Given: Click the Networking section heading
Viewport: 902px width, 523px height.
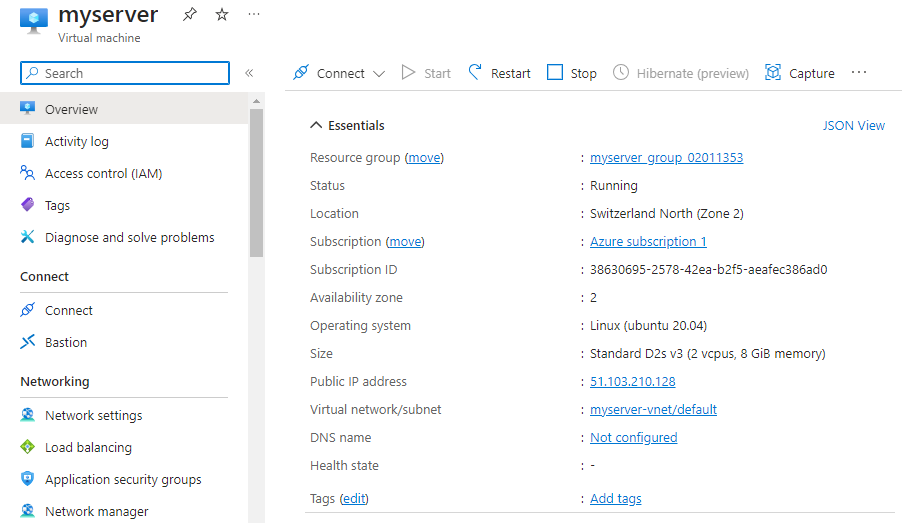Looking at the screenshot, I should (x=55, y=381).
